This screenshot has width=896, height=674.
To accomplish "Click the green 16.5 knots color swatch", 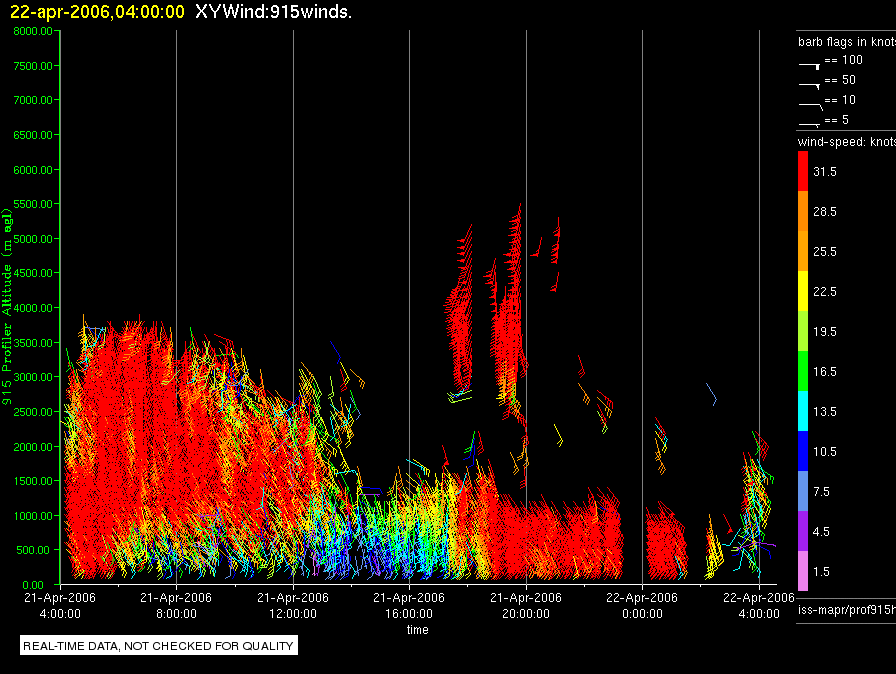I will coord(803,371).
